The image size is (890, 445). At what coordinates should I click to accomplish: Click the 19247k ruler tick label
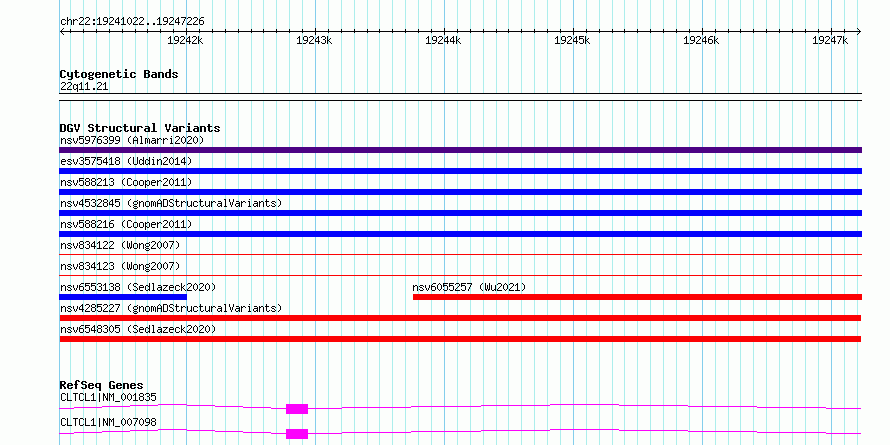830,40
